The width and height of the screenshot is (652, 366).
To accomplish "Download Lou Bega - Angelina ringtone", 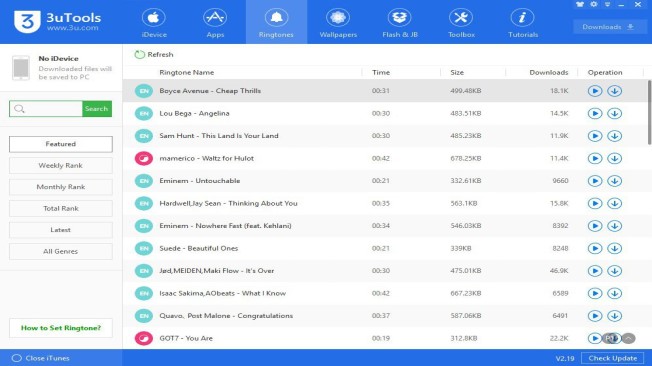I will click(615, 113).
